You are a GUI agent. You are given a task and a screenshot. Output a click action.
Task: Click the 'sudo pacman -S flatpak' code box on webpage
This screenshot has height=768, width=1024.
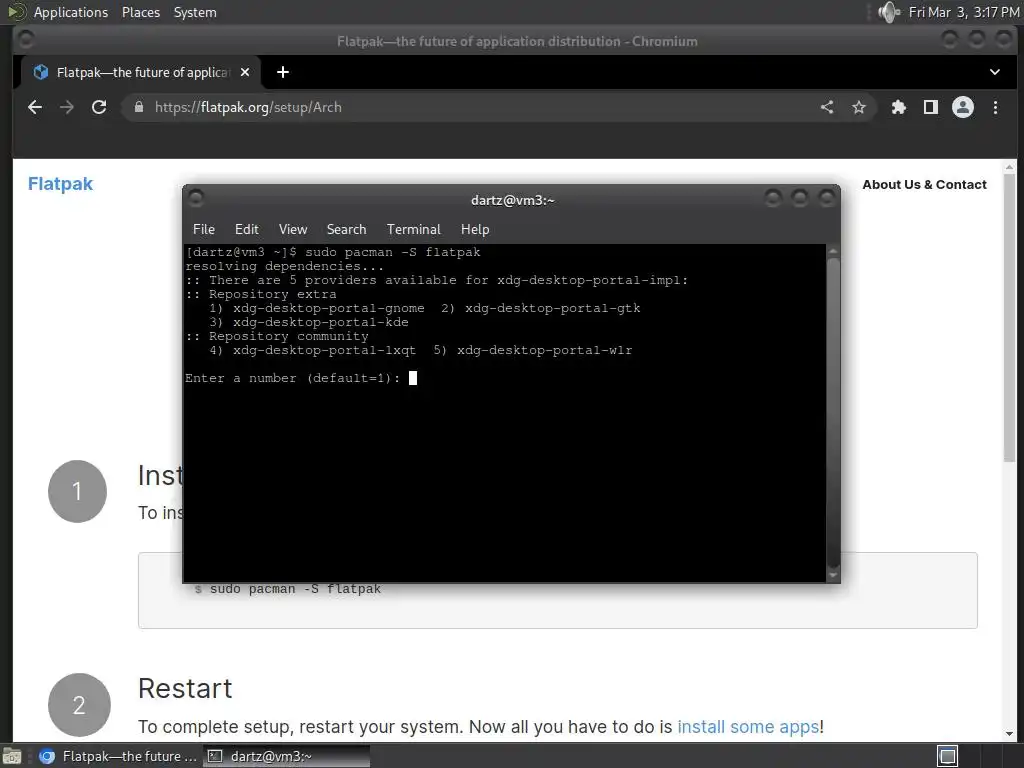pyautogui.click(x=558, y=590)
